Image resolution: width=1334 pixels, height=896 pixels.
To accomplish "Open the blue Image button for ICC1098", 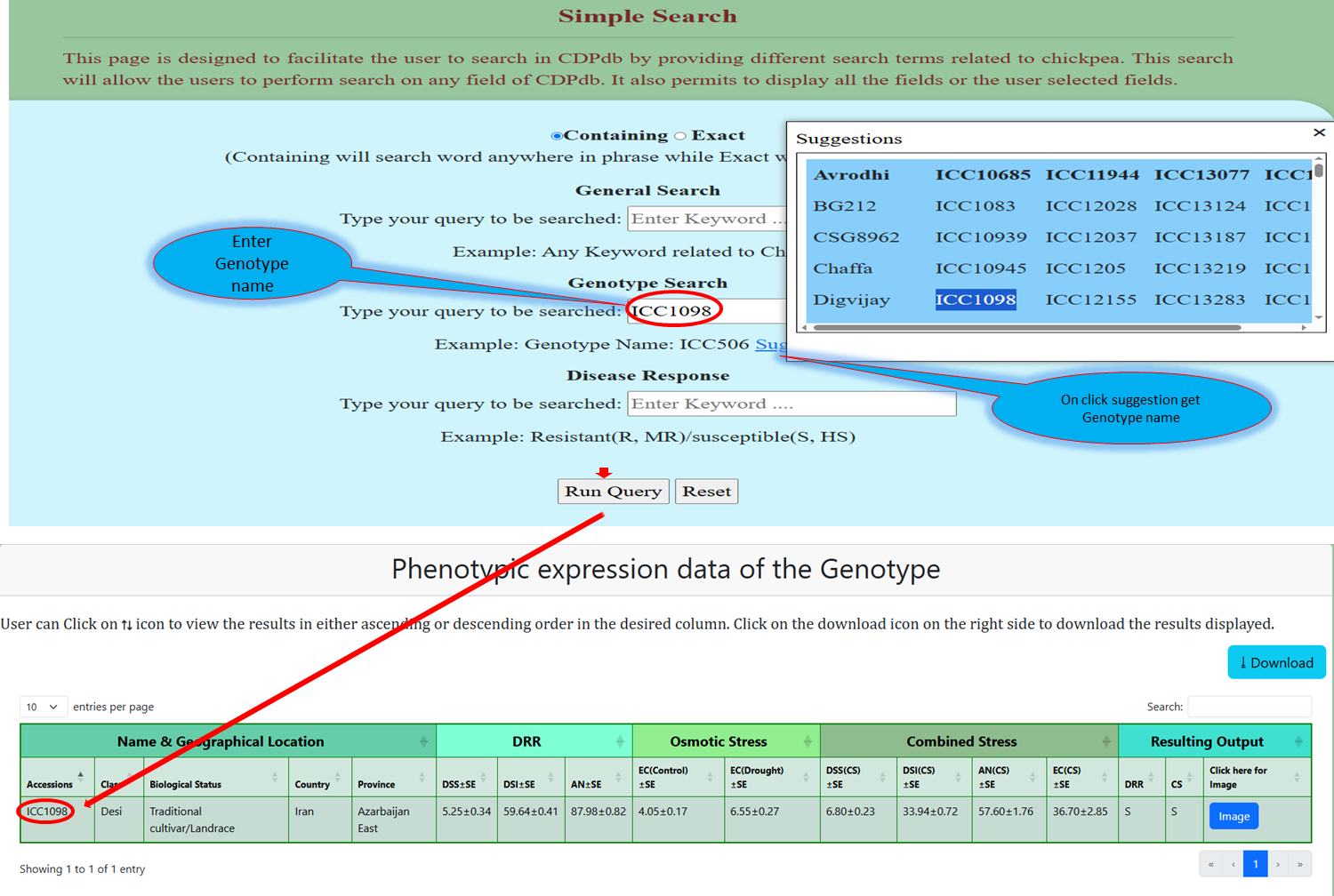I will tap(1234, 816).
